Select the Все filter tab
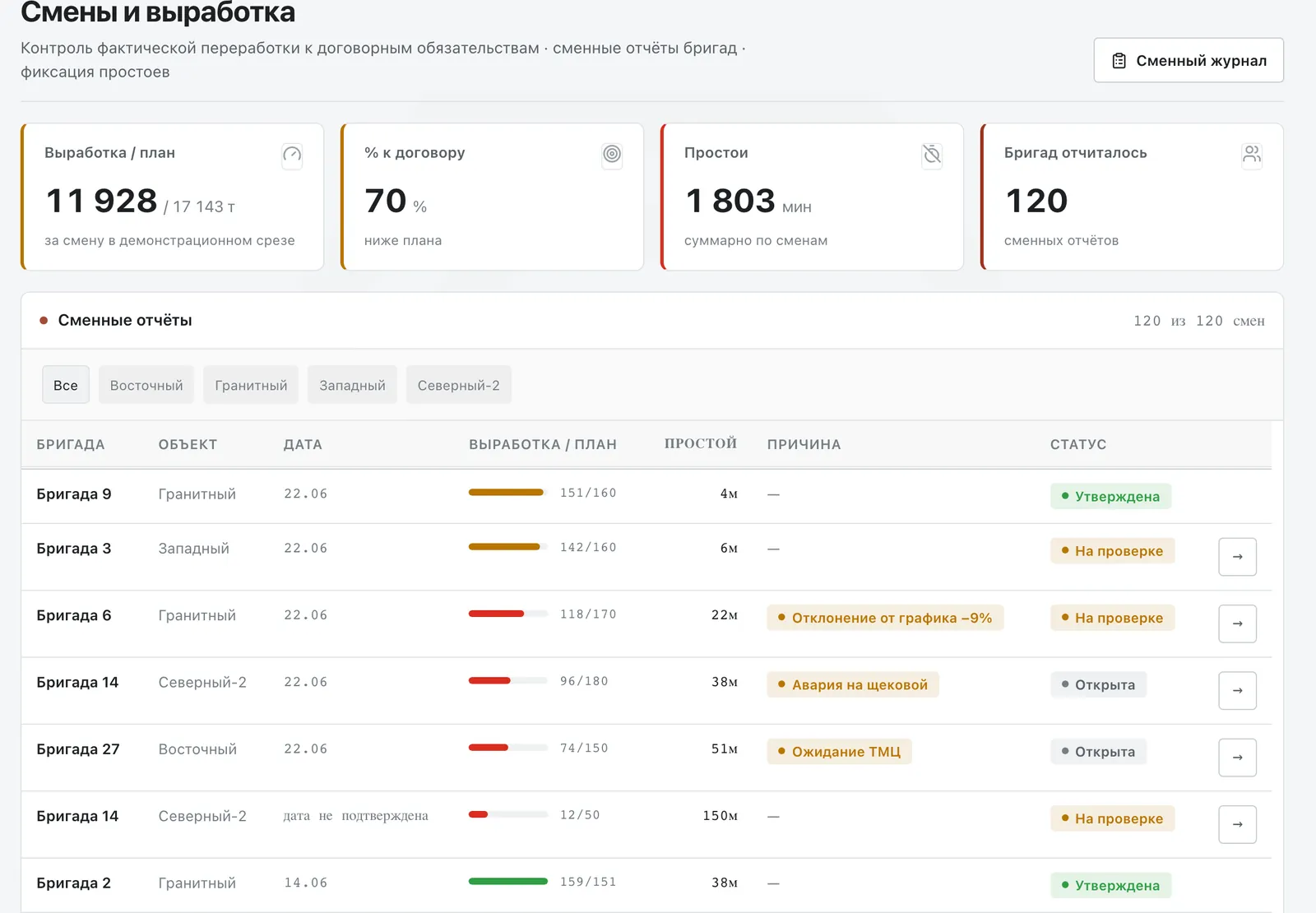The width and height of the screenshot is (1316, 913). (66, 385)
